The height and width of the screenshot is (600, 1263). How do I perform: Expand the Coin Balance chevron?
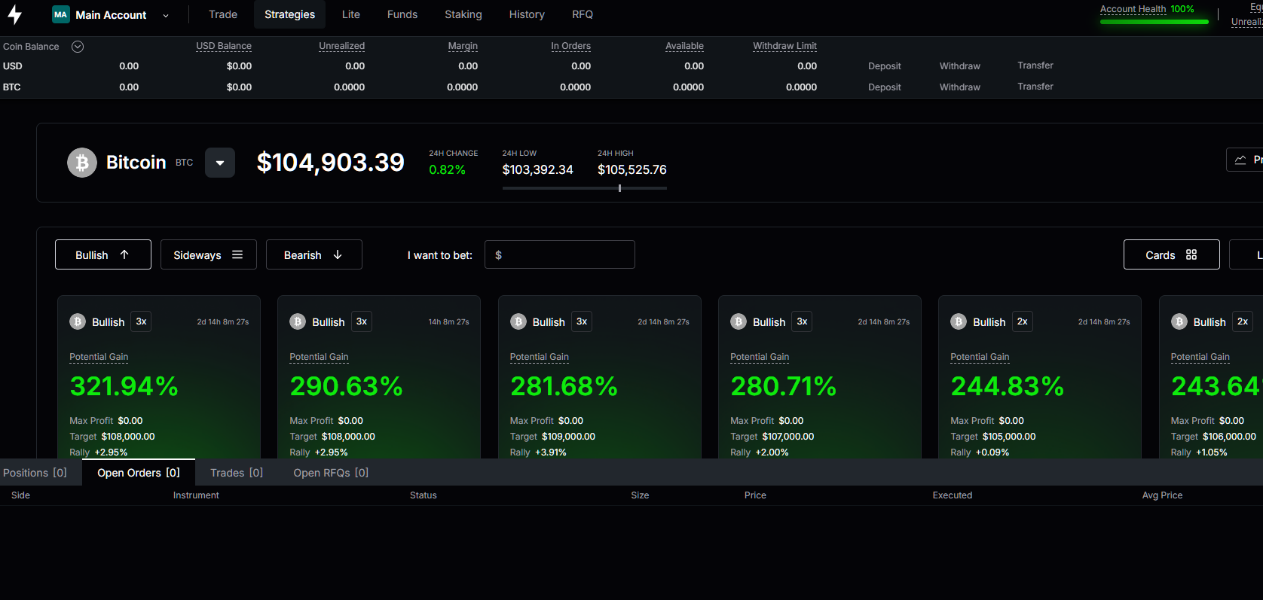pos(77,47)
